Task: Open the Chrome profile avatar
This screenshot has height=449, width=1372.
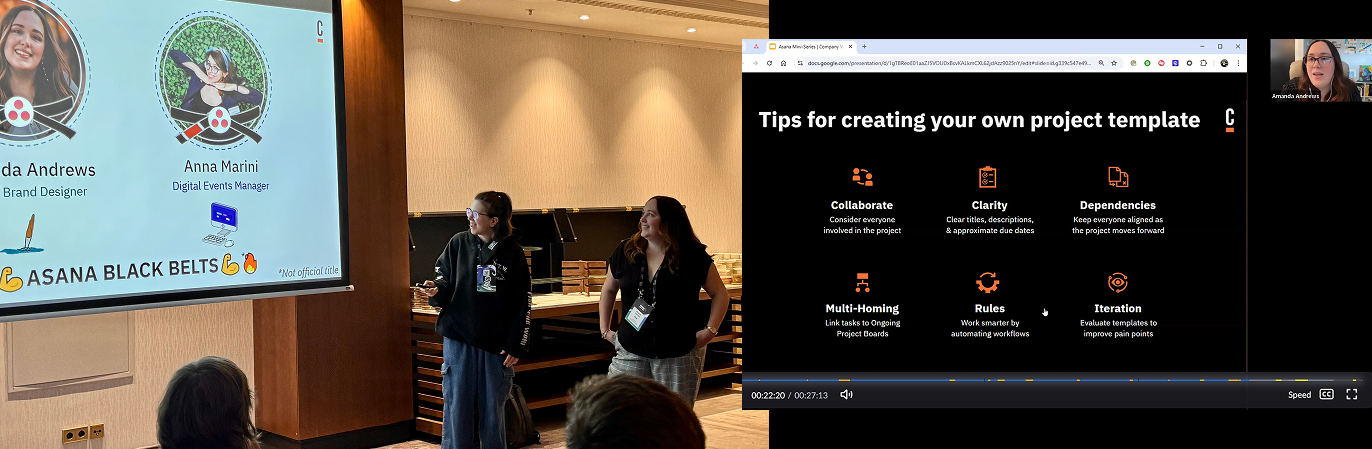Action: (x=1224, y=63)
